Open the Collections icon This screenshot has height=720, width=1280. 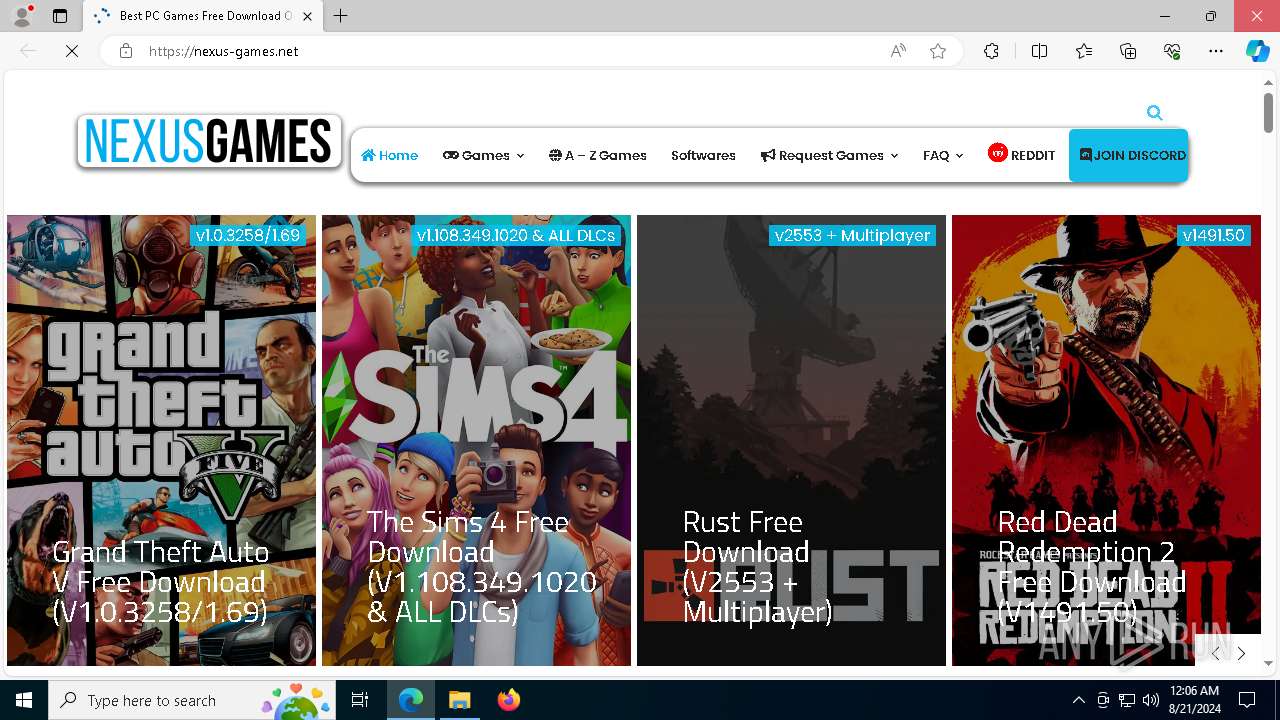pyautogui.click(x=1128, y=51)
